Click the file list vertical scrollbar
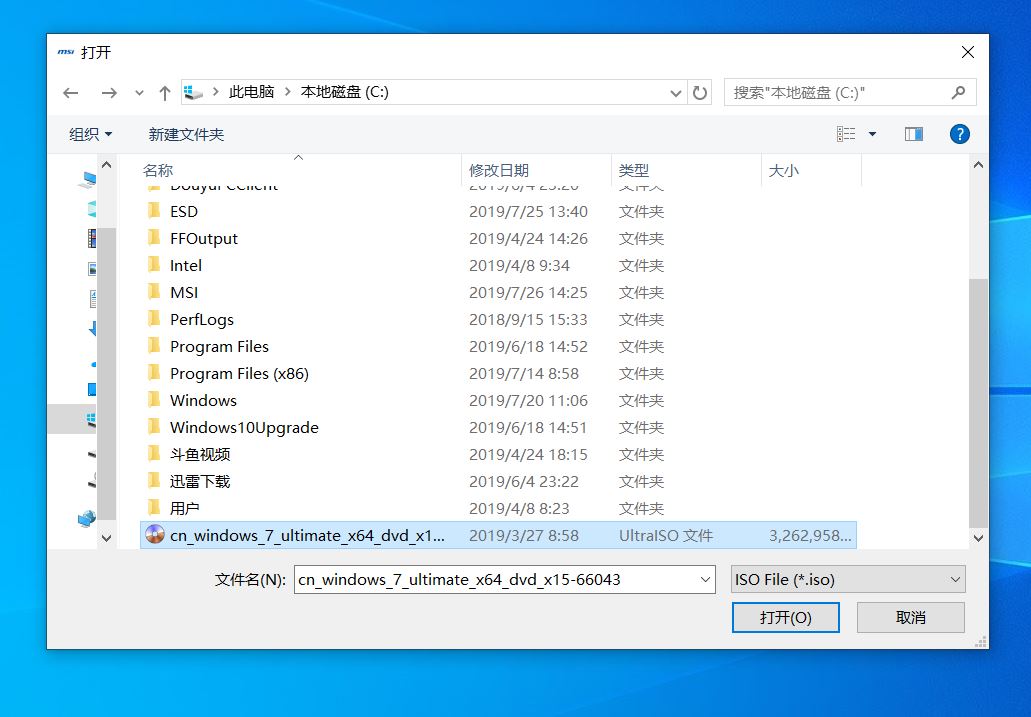1031x717 pixels. tap(978, 400)
